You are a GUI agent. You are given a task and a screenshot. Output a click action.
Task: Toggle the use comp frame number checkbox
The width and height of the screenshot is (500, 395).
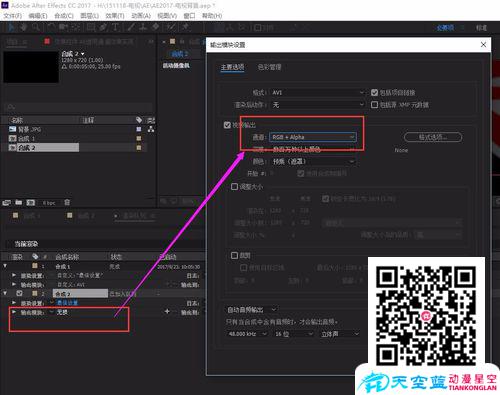301,173
